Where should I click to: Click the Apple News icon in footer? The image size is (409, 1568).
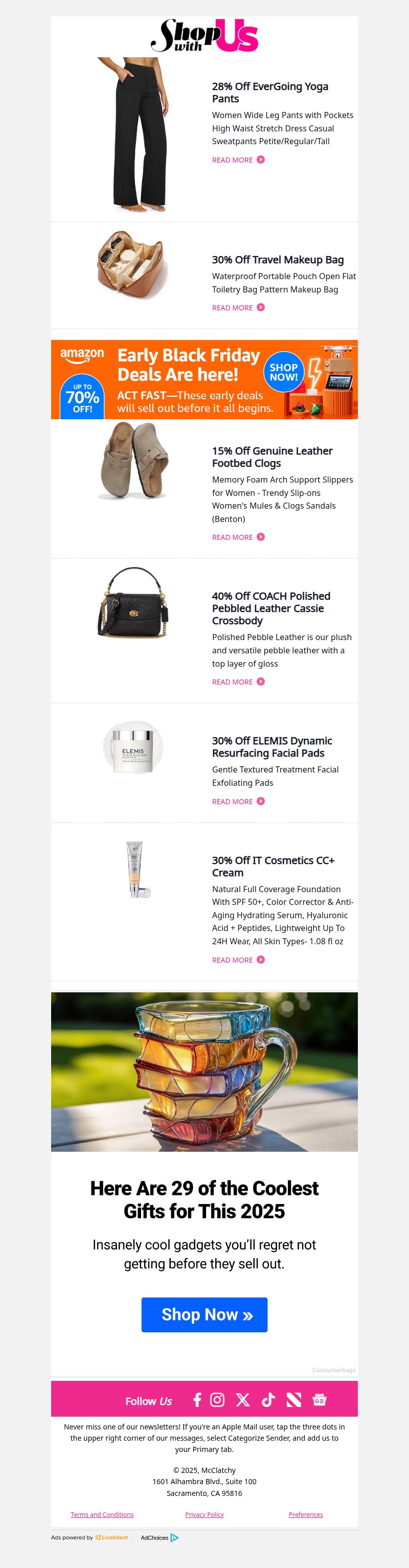click(295, 1401)
